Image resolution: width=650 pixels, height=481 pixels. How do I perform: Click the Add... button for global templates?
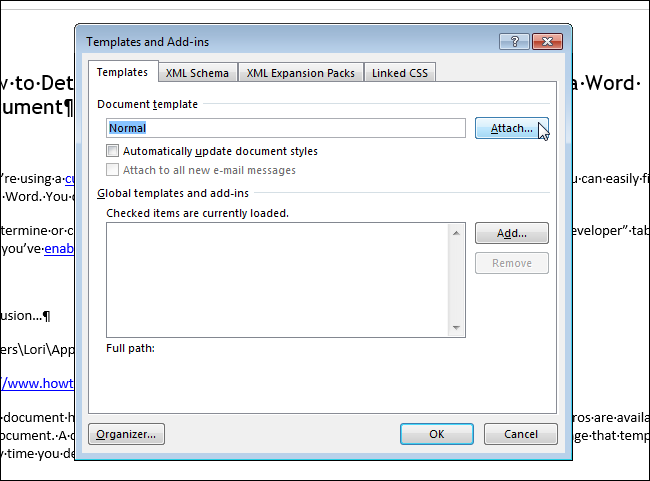tap(512, 233)
